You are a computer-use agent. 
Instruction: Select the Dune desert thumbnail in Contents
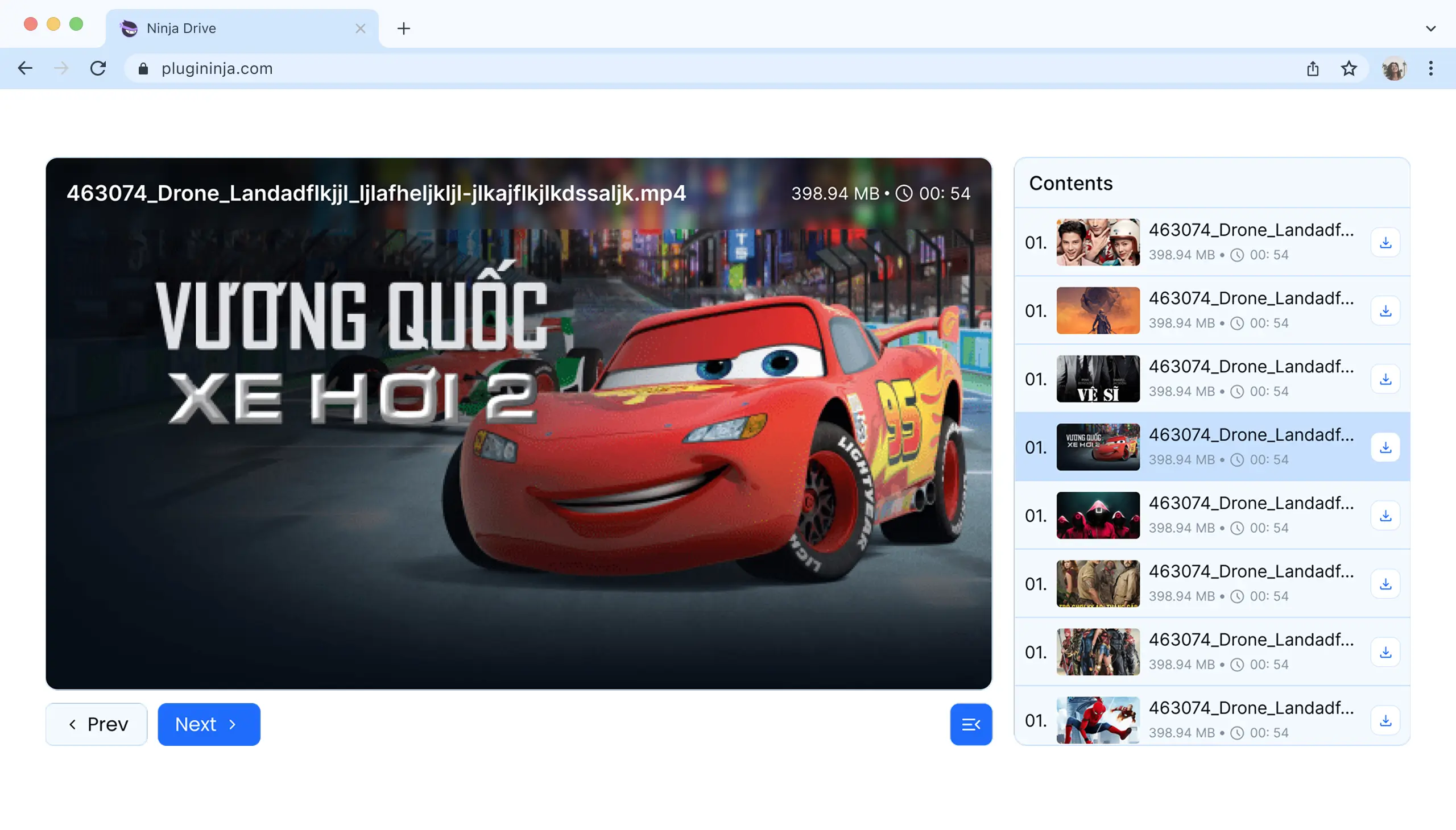pyautogui.click(x=1098, y=310)
